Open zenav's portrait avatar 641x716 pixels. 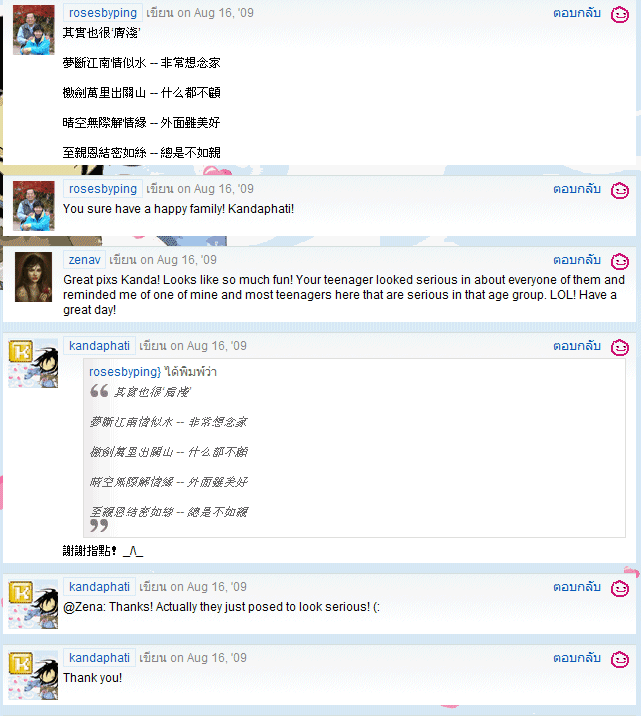click(x=33, y=277)
